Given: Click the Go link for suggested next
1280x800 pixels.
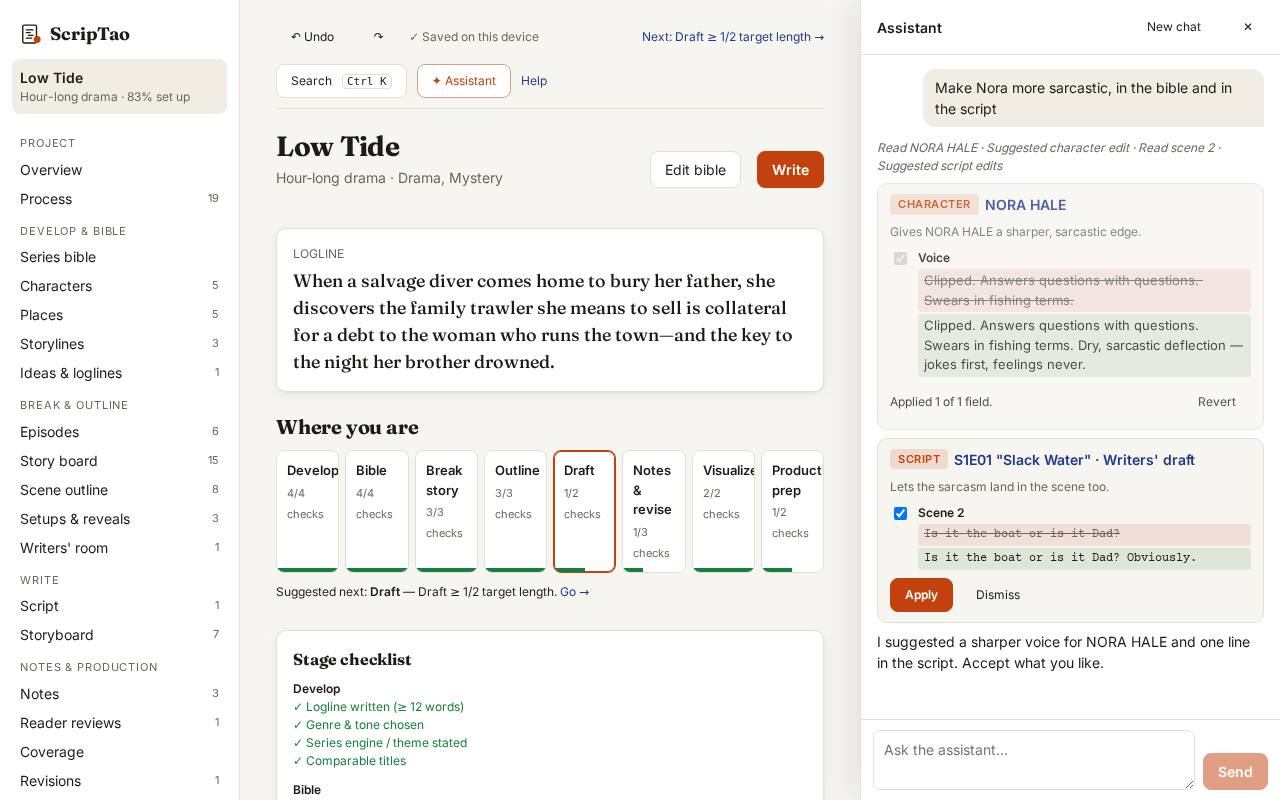Looking at the screenshot, I should click(575, 592).
